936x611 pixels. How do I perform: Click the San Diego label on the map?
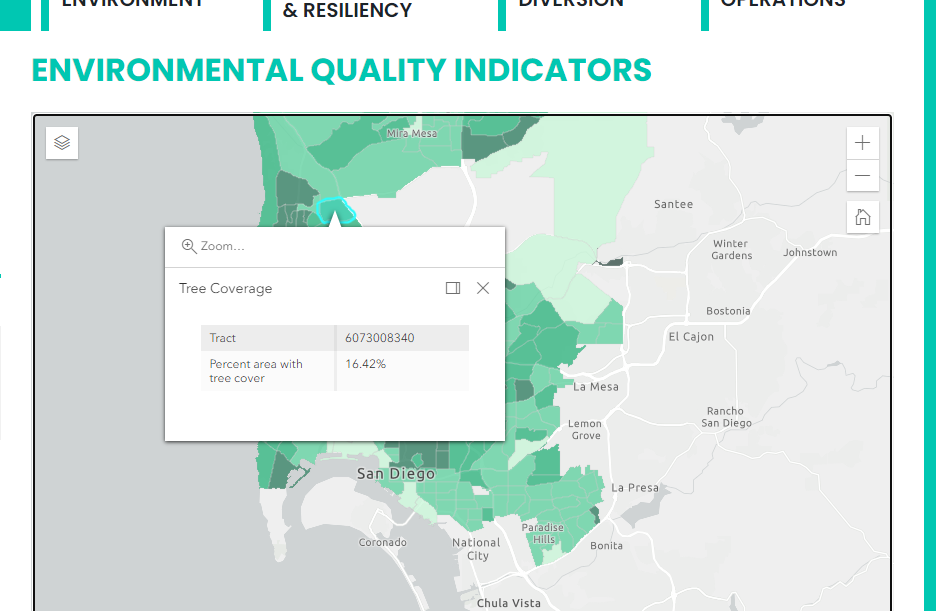tap(395, 473)
